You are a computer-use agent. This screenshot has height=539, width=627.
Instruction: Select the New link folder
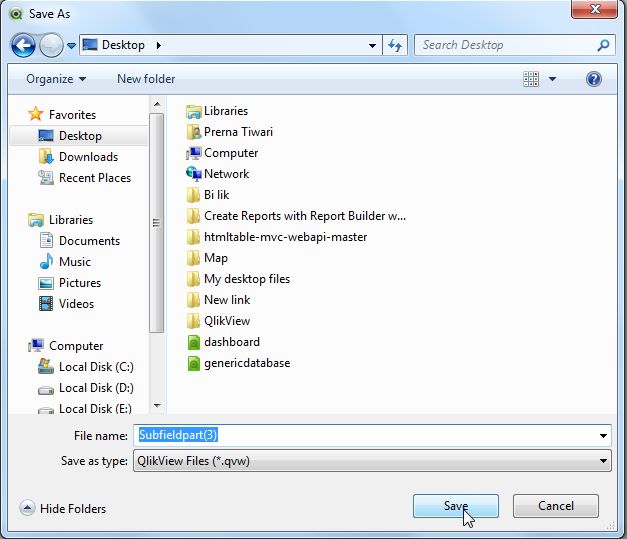218,300
